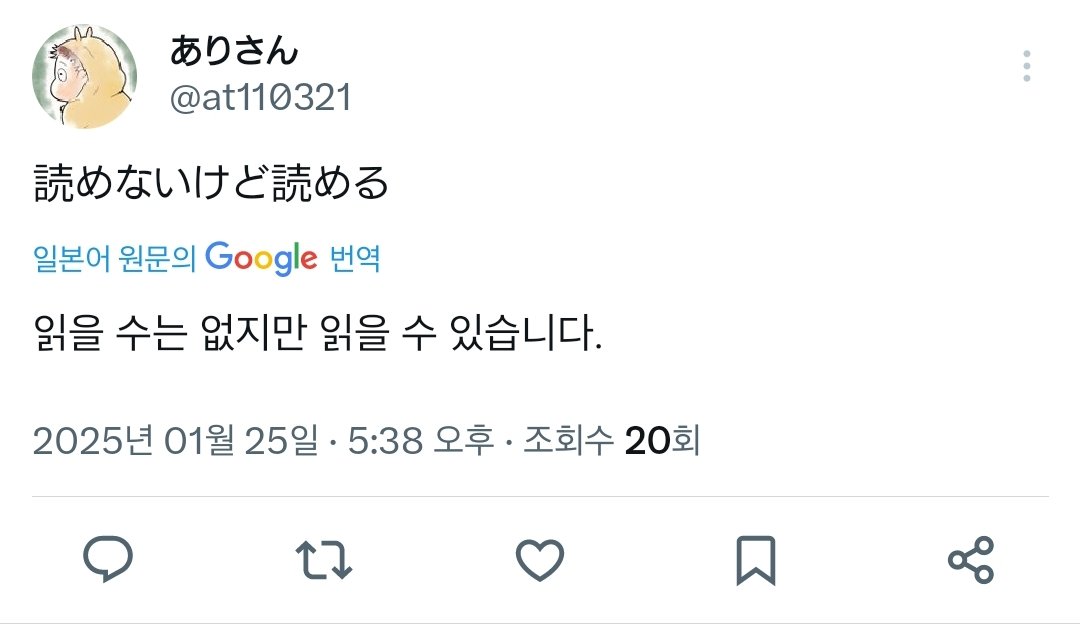
Task: Open the post date 2025년 01월 25일
Action: click(176, 441)
